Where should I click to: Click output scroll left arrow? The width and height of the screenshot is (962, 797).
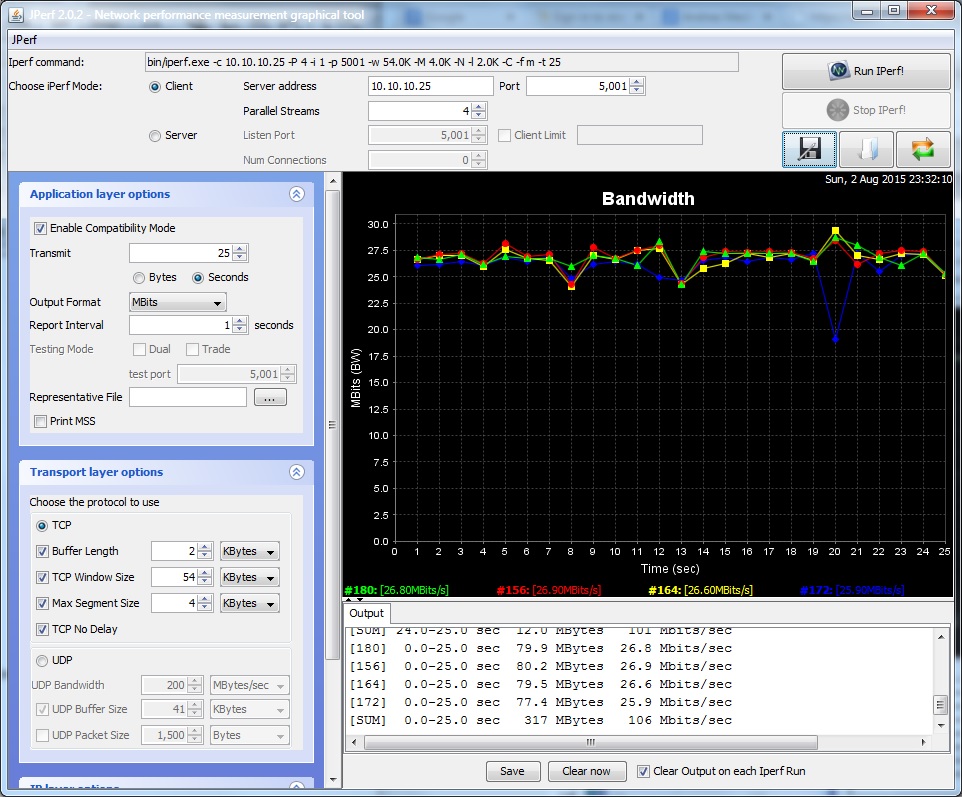point(354,742)
